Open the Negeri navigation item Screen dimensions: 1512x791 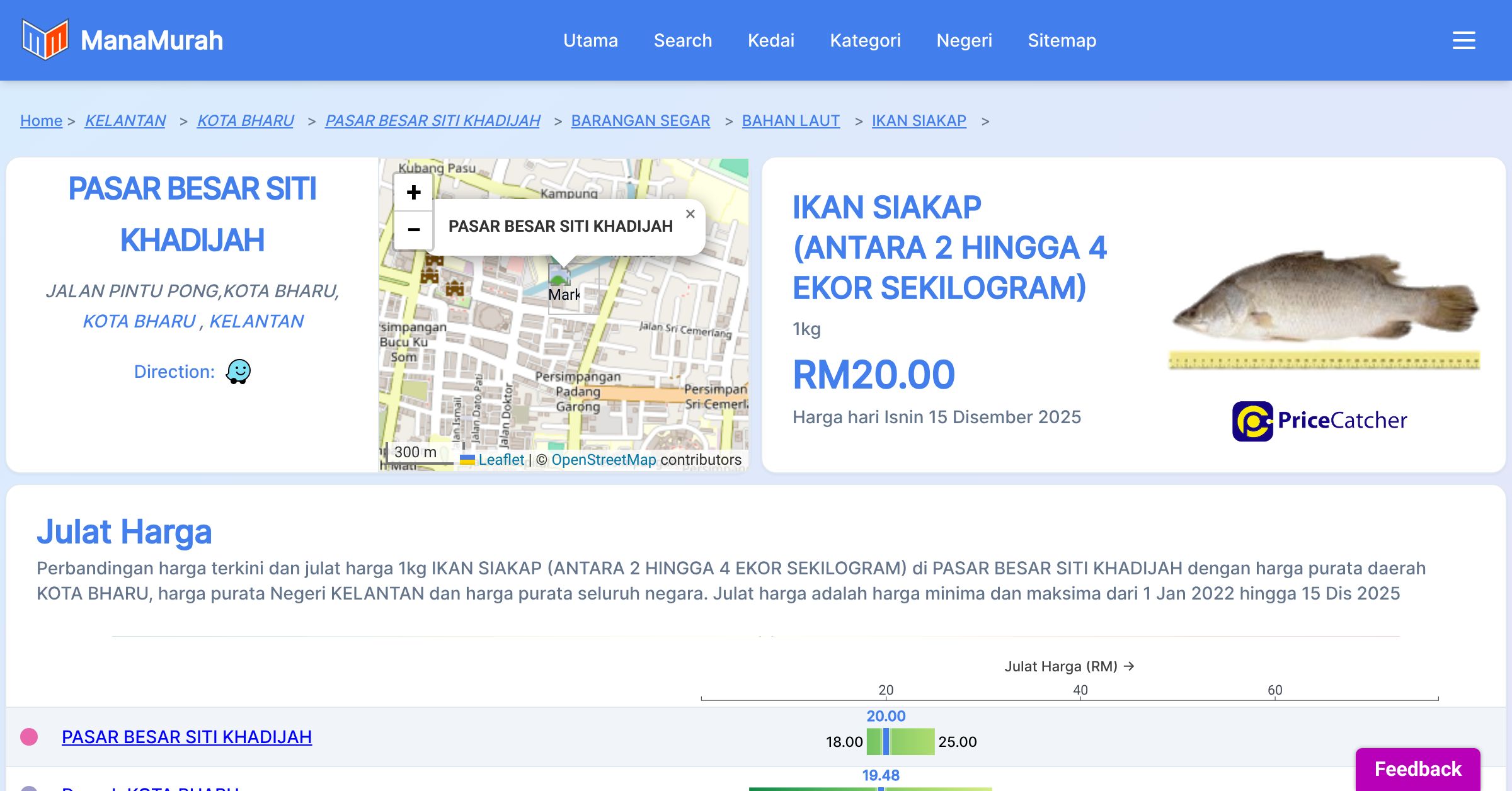pos(964,40)
